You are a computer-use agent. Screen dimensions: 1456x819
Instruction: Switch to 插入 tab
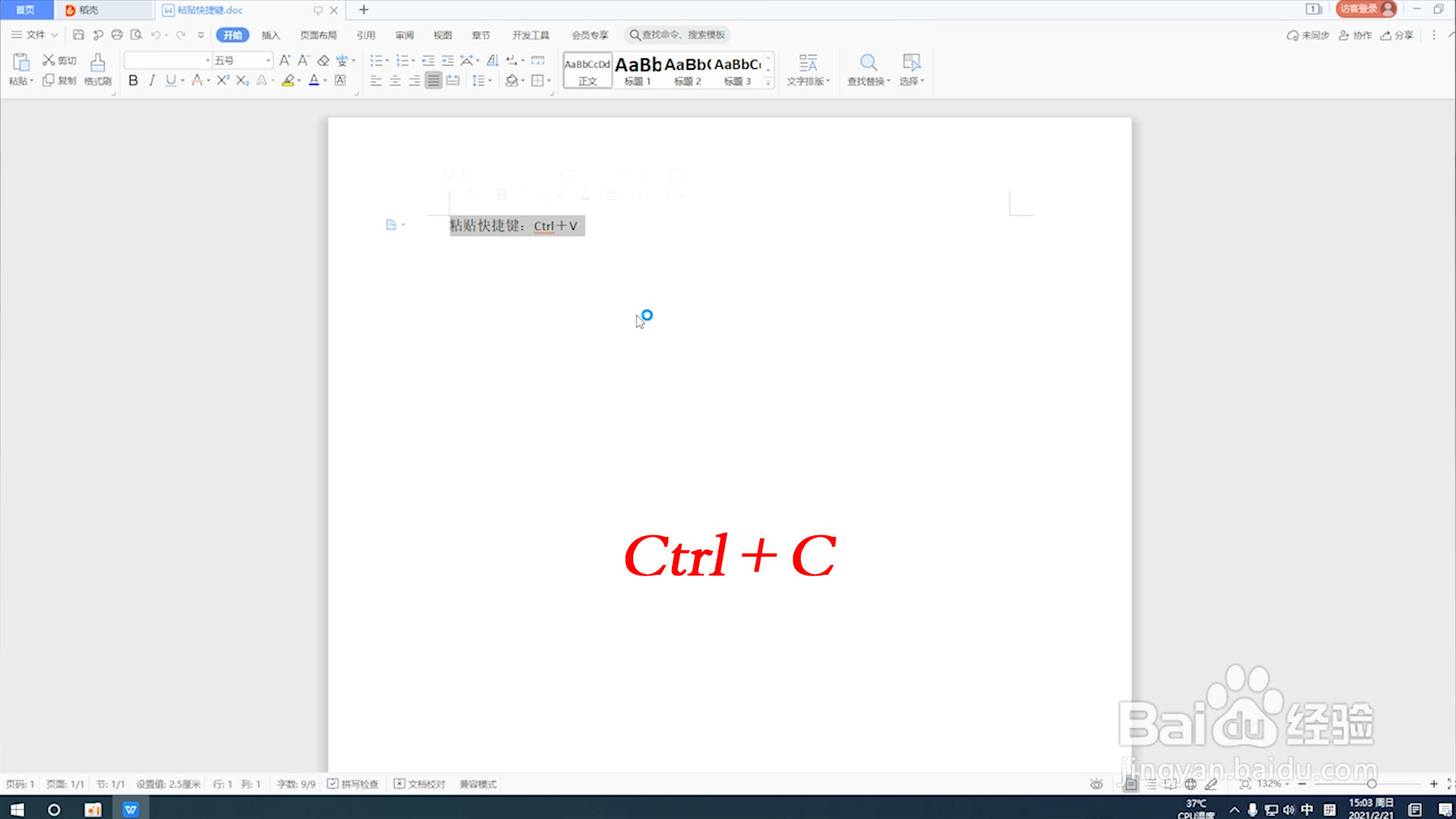pyautogui.click(x=271, y=35)
